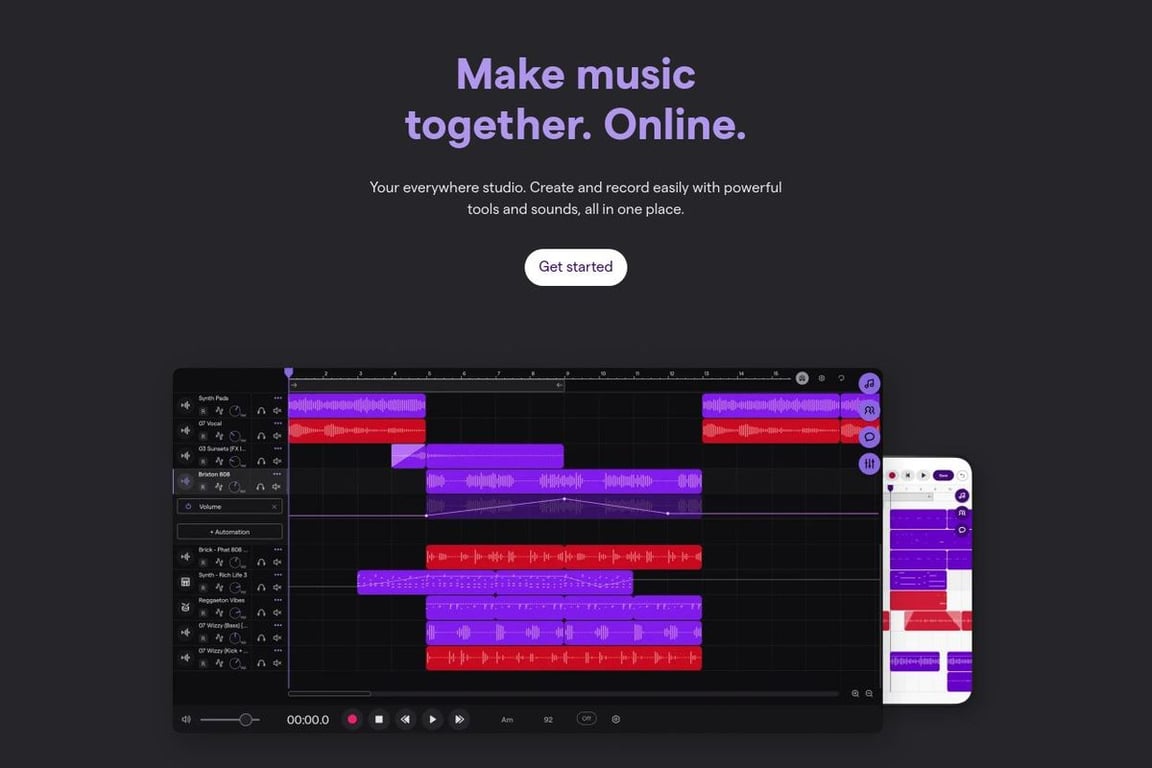Viewport: 1152px width, 768px height.
Task: Click the Get started button
Action: click(x=576, y=267)
